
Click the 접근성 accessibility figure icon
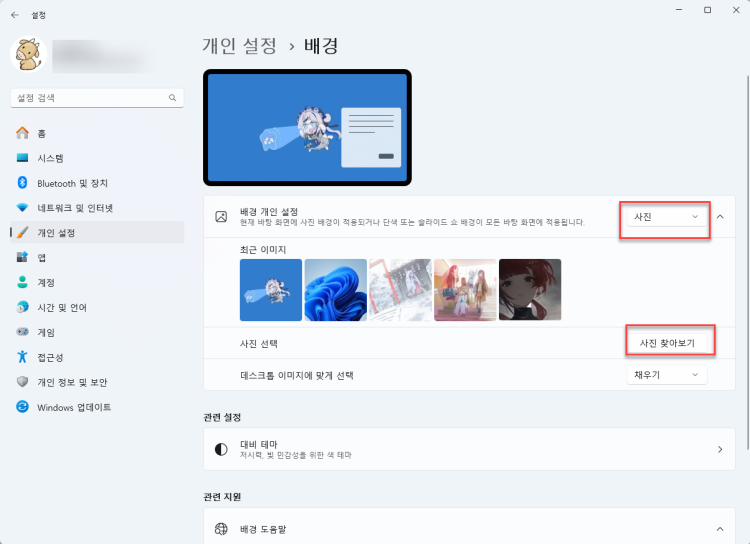coord(22,356)
